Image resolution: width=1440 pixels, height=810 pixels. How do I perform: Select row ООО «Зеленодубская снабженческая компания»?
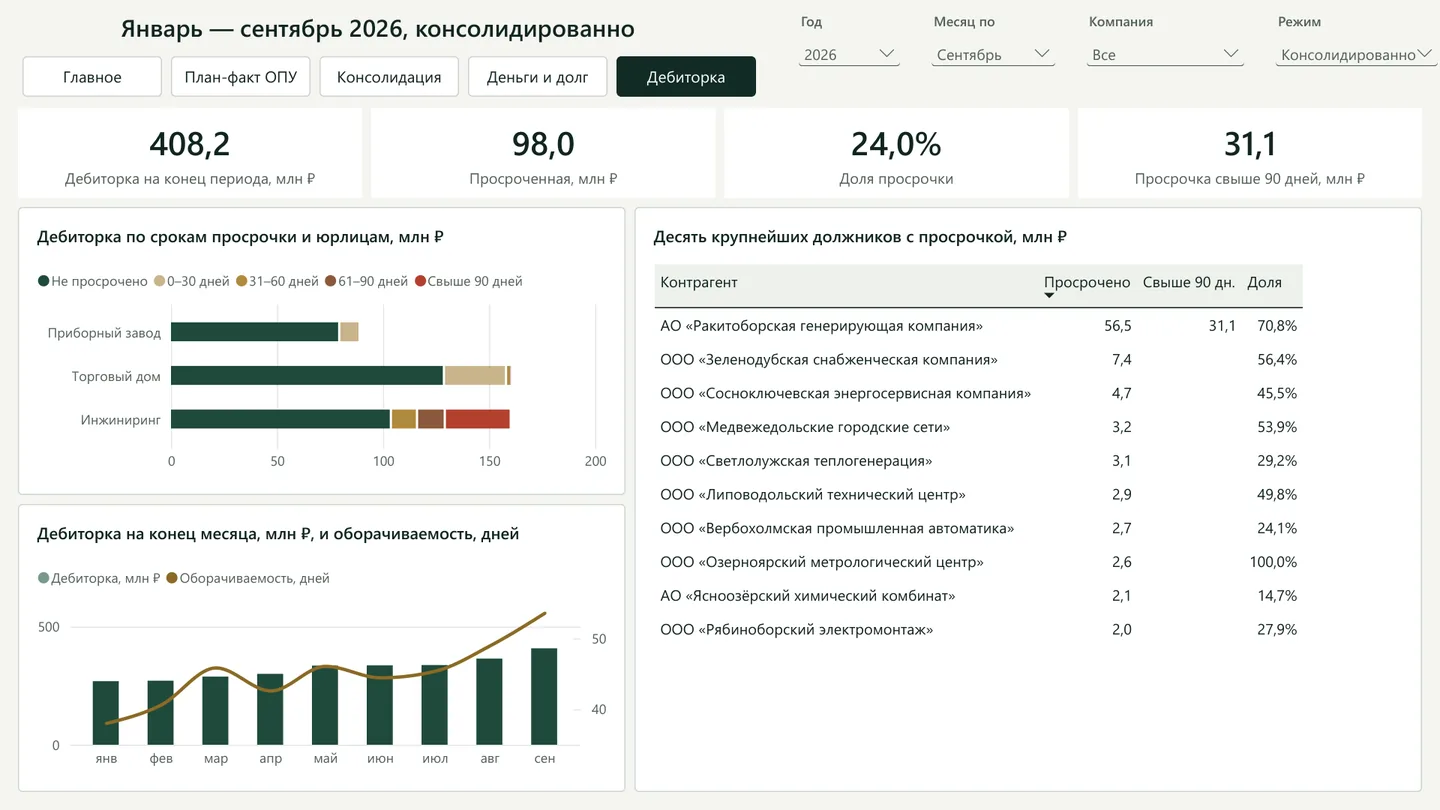coord(978,360)
